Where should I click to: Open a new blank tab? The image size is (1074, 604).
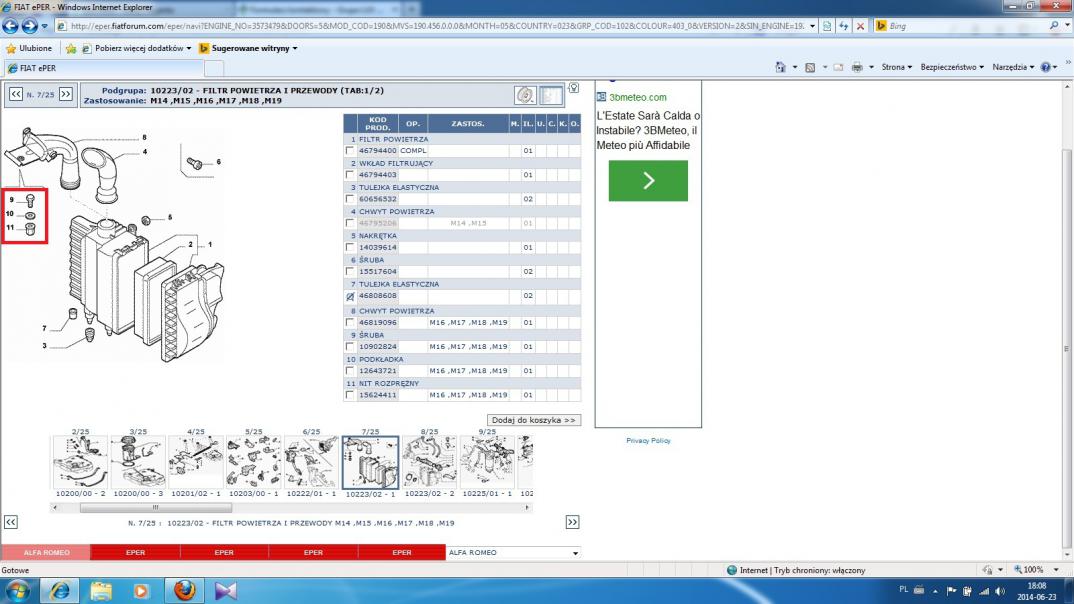(x=214, y=68)
